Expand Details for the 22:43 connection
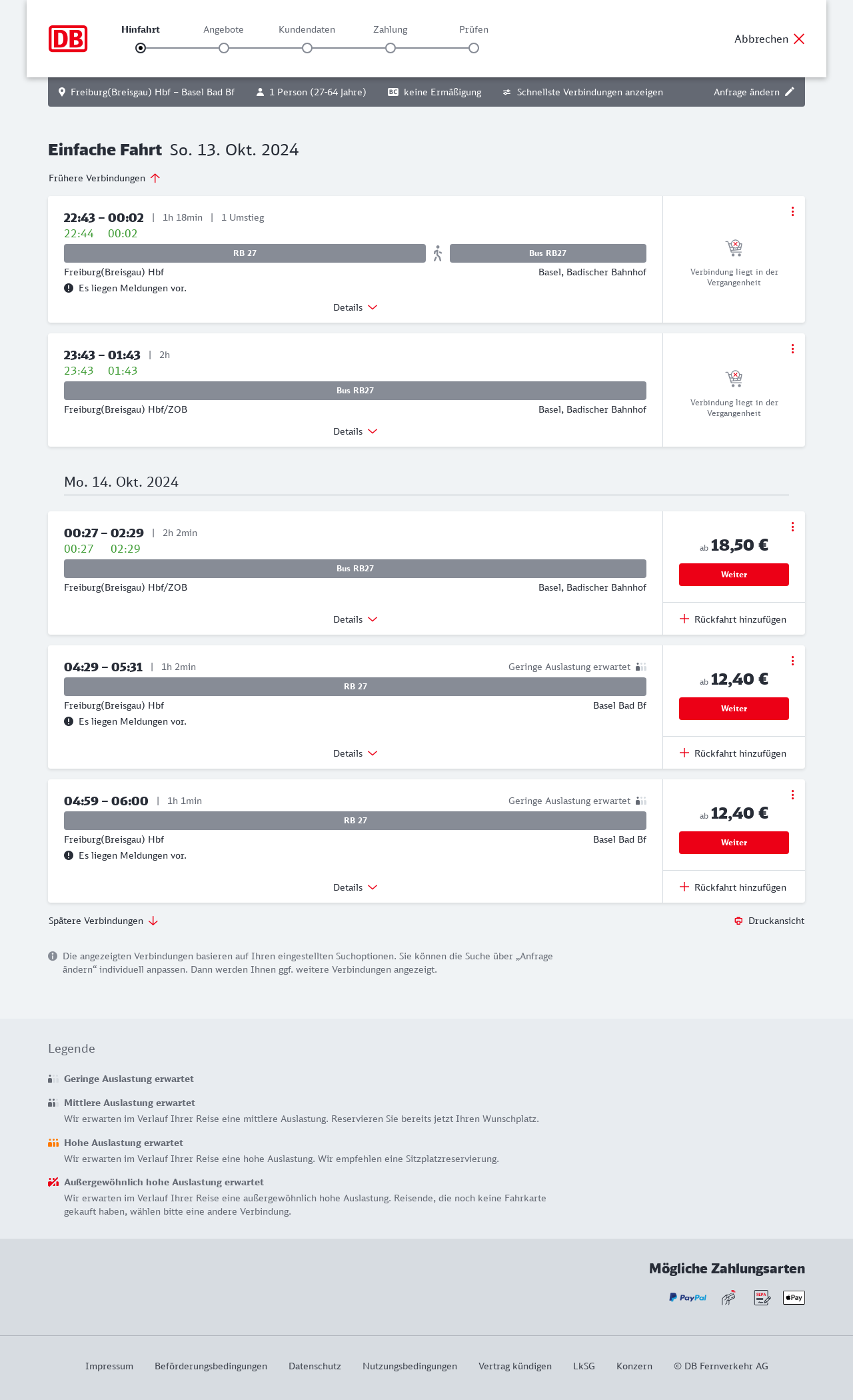Viewport: 853px width, 1400px height. (x=355, y=307)
